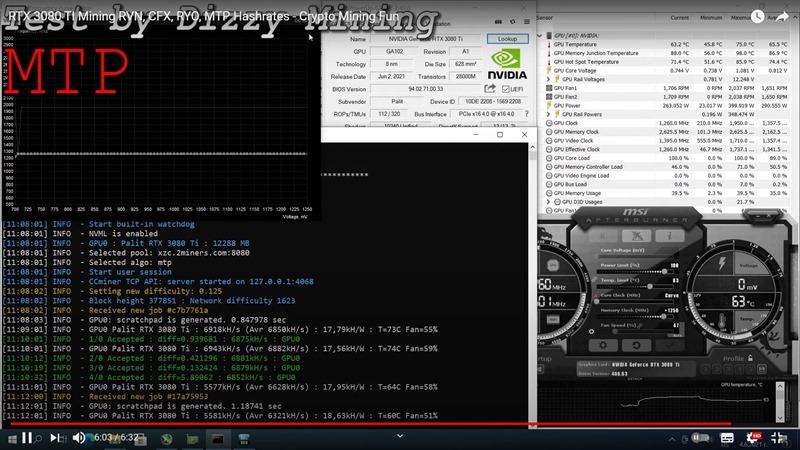This screenshot has height=450, width=800.
Task: Click Afterburner info (i) button
Action: (x=669, y=236)
